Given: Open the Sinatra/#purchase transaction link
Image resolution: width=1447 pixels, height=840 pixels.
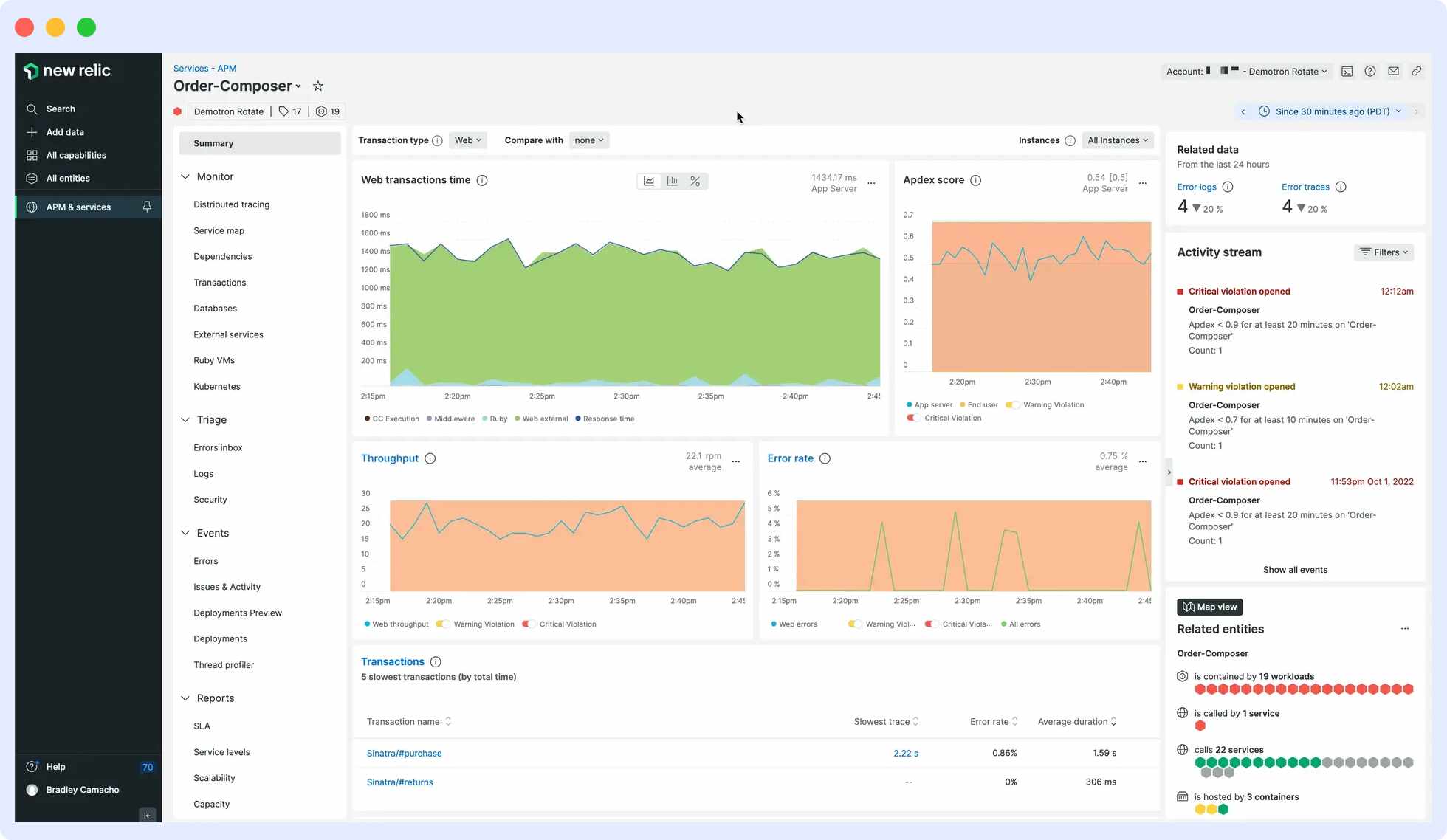Looking at the screenshot, I should click(x=404, y=753).
